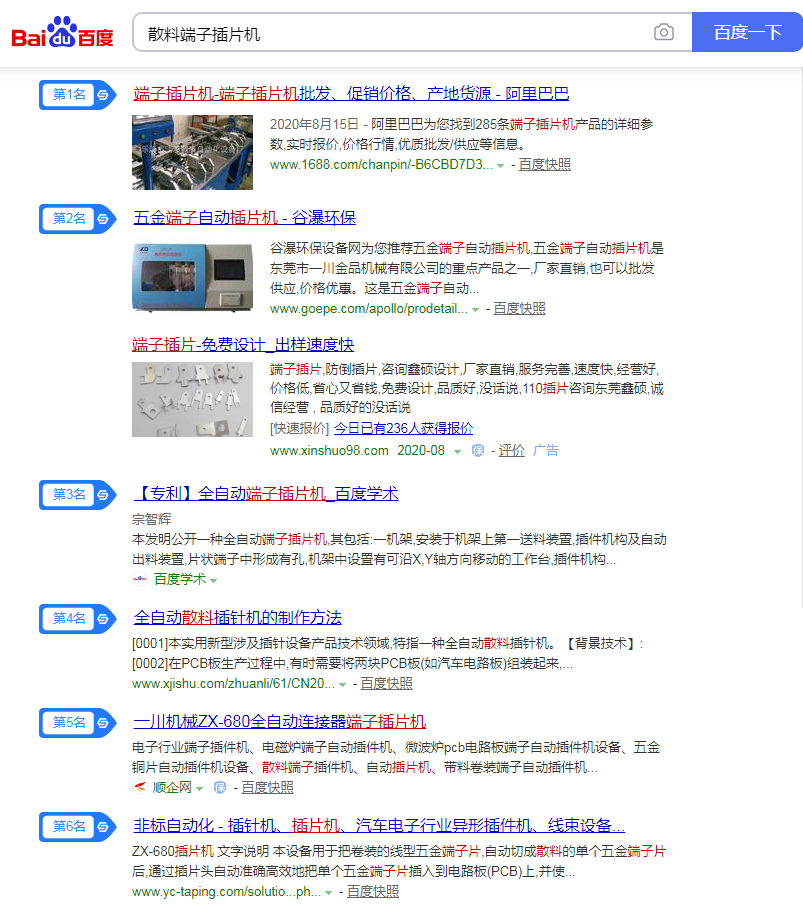Open 百度快照 for the yc-taping result
This screenshot has height=912, width=803.
point(373,892)
